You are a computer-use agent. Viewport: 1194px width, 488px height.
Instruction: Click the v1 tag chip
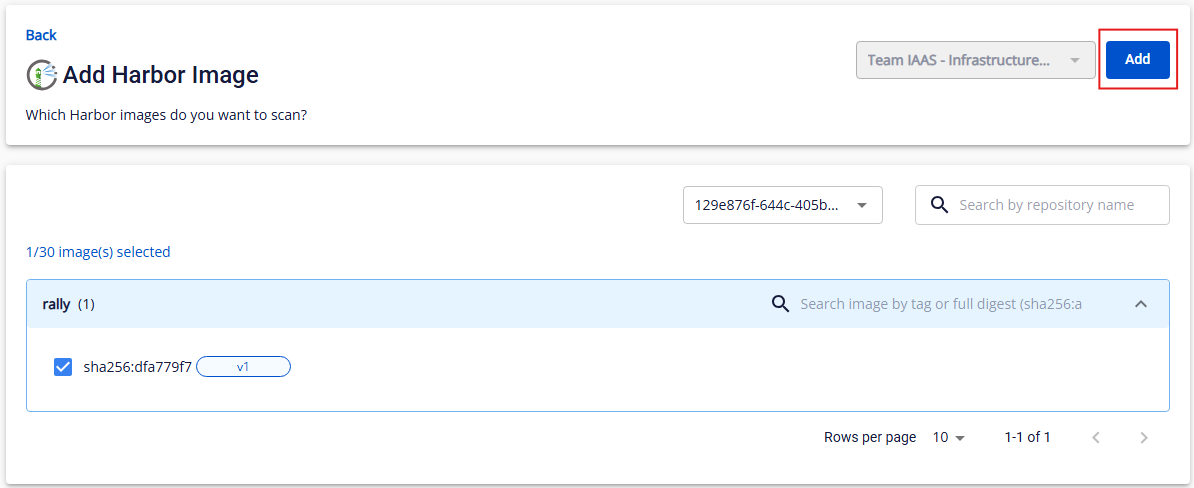click(x=243, y=367)
